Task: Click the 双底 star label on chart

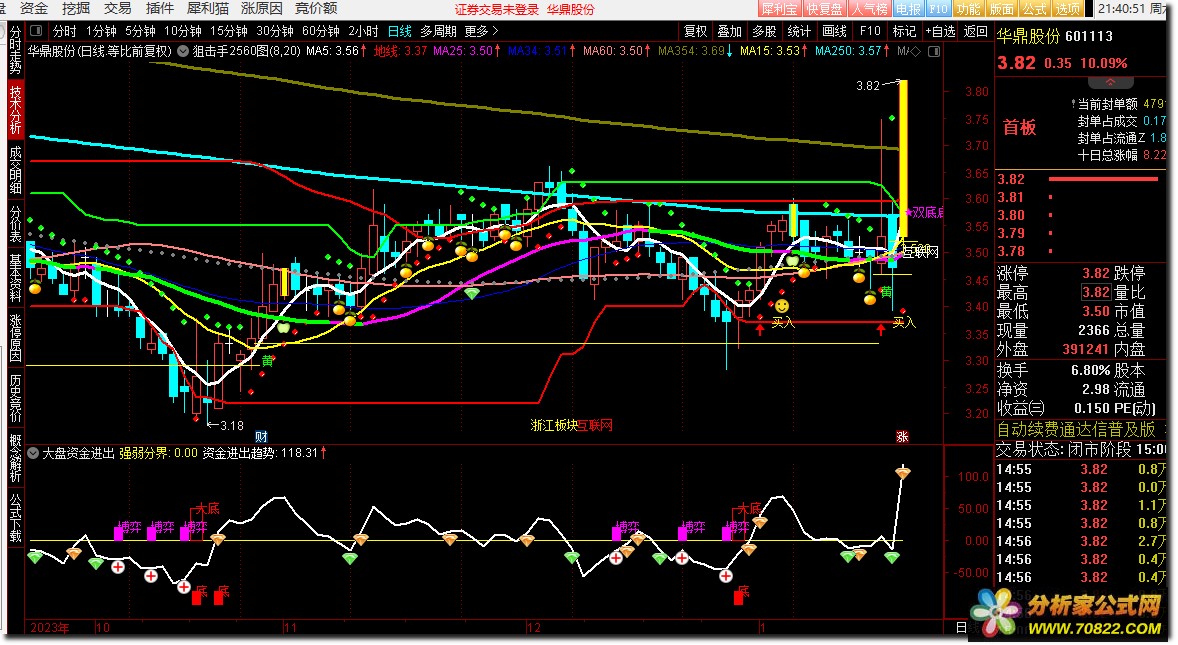Action: [923, 212]
